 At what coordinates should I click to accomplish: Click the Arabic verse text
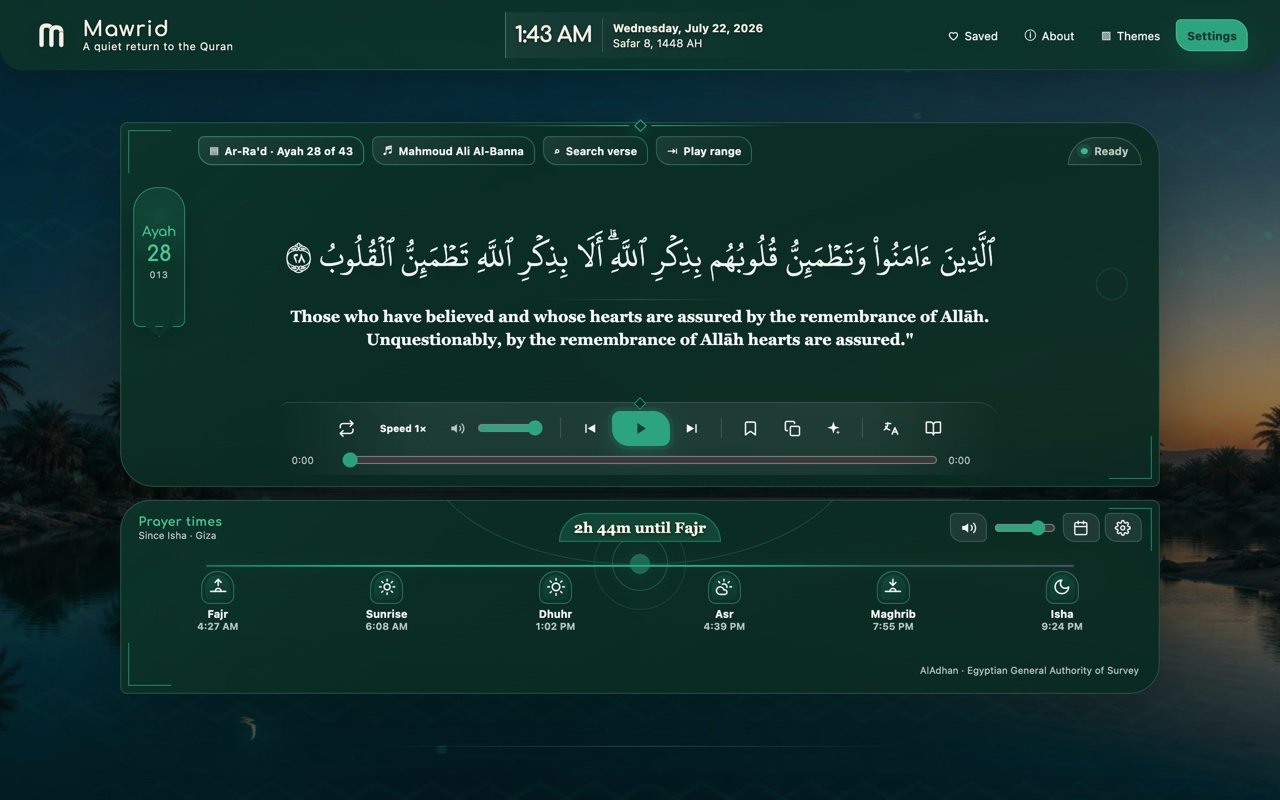640,254
